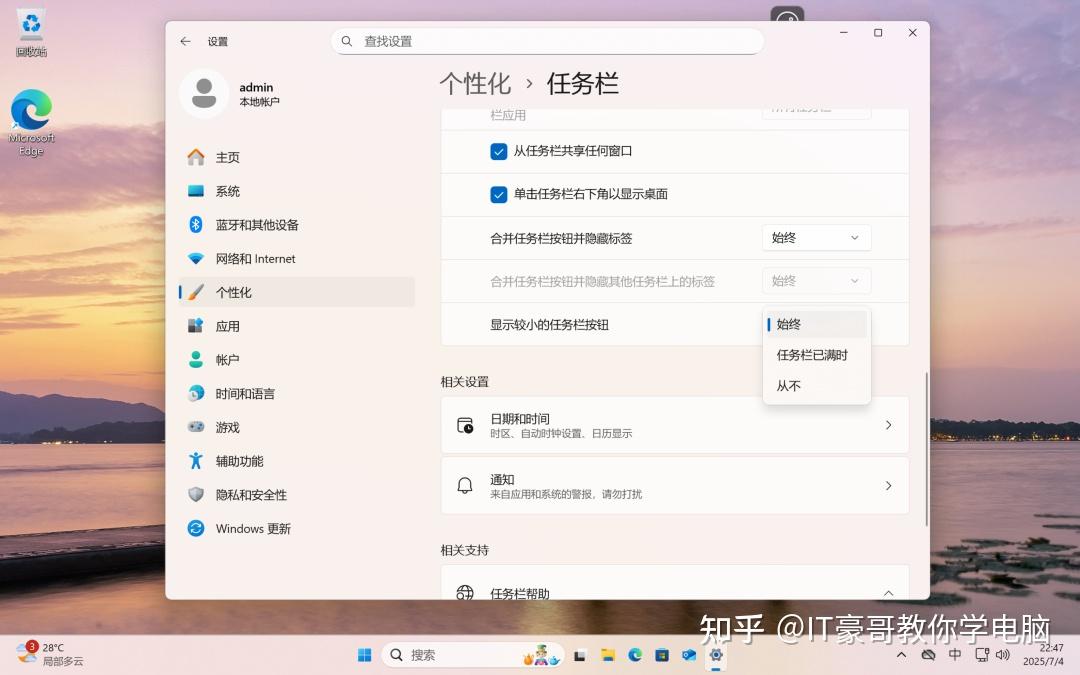Open the Windows Start button
1080x675 pixels.
[x=364, y=655]
